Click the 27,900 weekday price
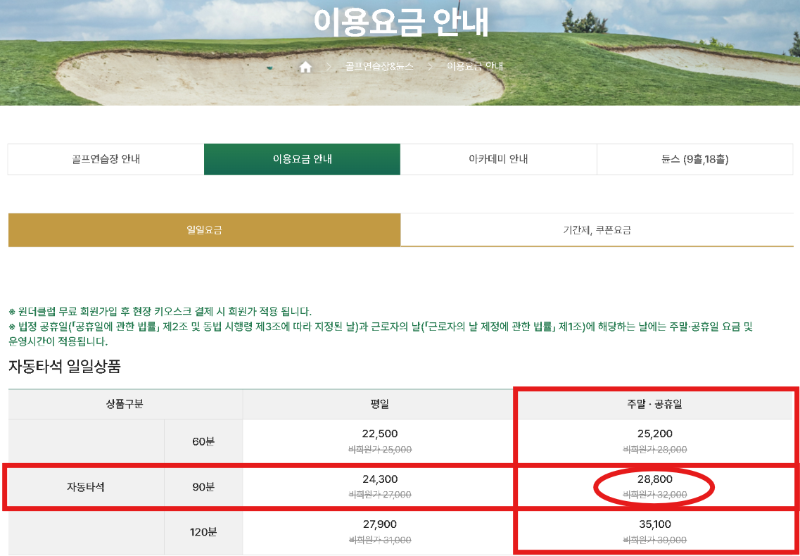 (380, 524)
